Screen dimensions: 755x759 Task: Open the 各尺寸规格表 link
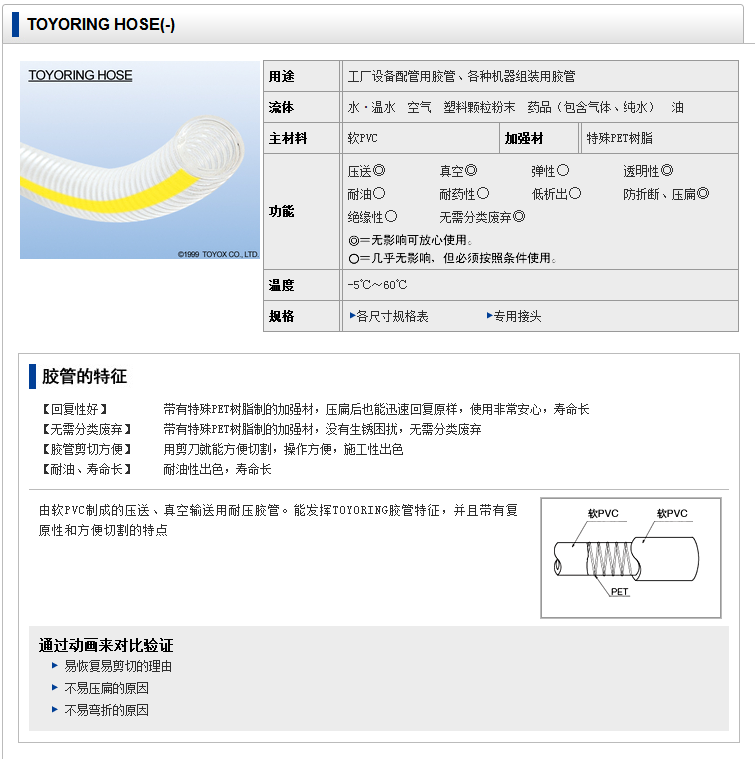[392, 317]
